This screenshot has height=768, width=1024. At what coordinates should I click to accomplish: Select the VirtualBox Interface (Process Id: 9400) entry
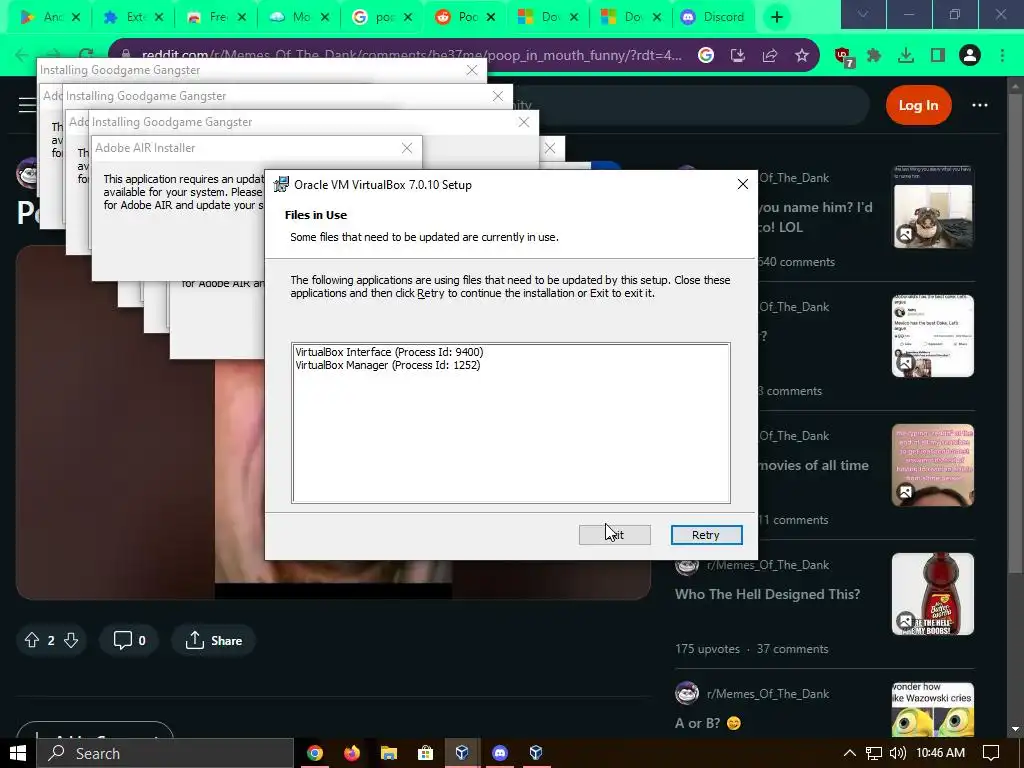coord(389,352)
